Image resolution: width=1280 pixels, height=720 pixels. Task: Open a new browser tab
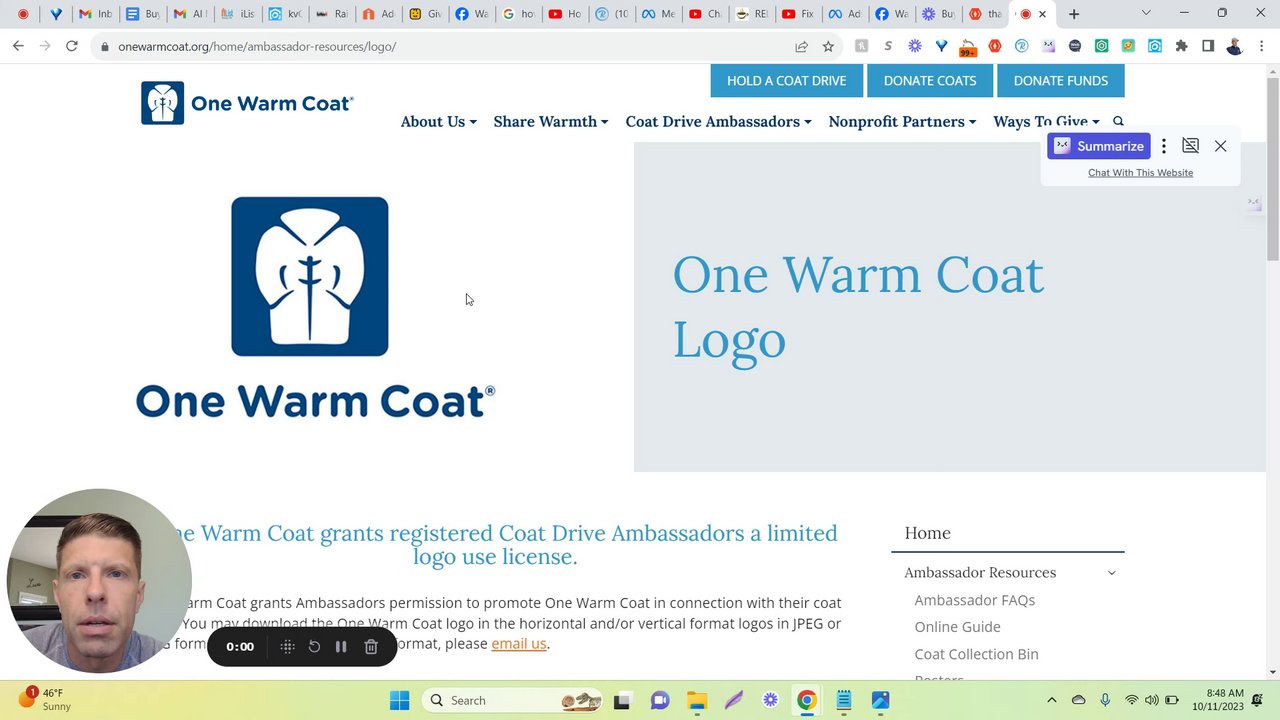1074,14
